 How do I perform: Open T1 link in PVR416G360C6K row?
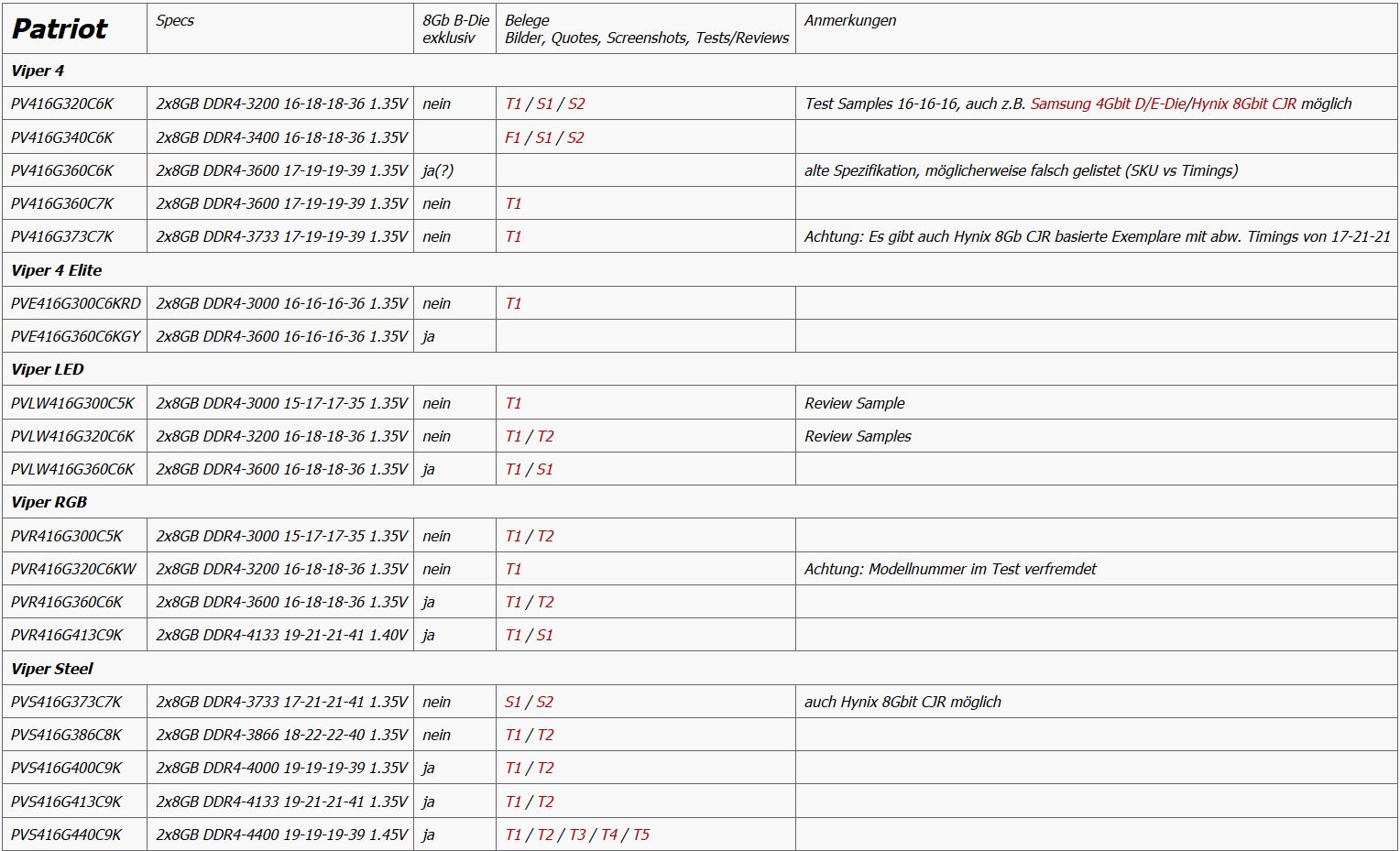point(513,602)
